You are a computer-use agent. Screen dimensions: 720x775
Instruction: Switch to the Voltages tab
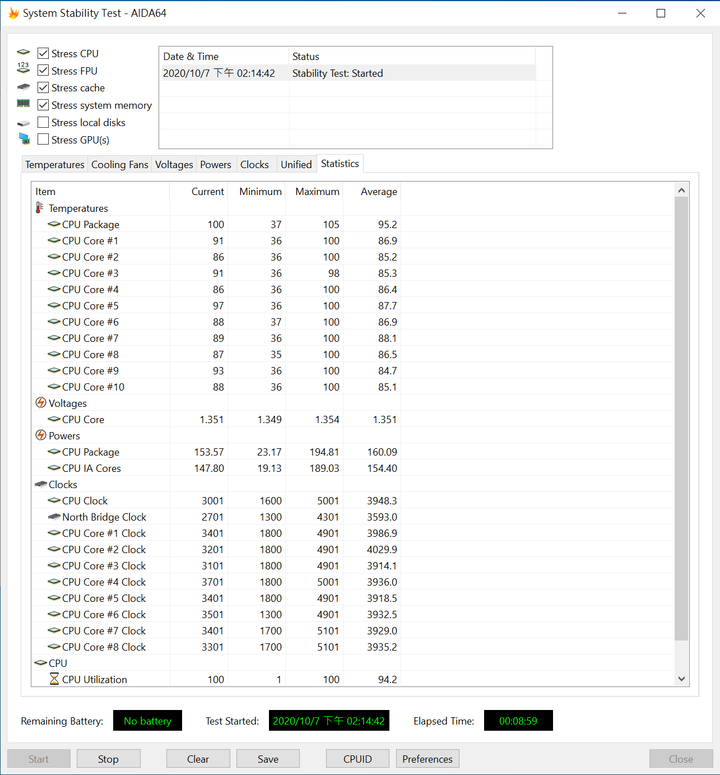coord(174,165)
